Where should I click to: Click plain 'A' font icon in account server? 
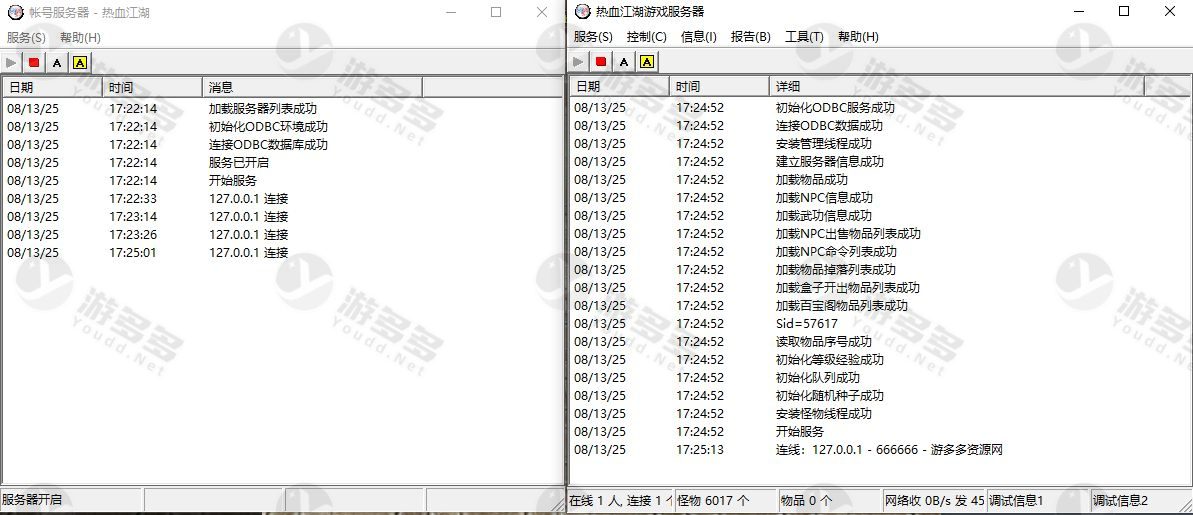coord(57,62)
